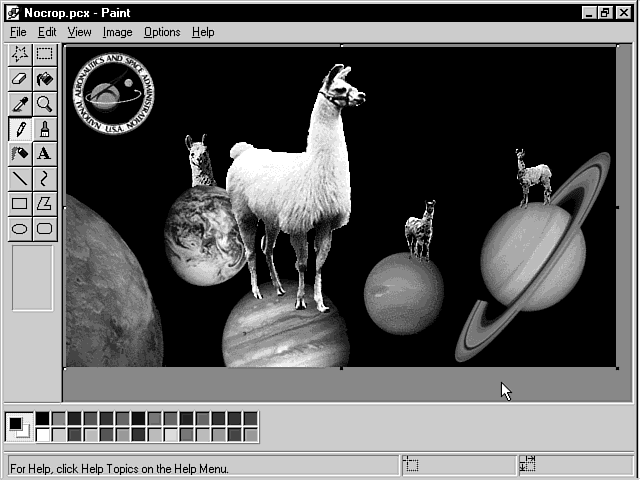Open the File menu
The image size is (640, 480).
pyautogui.click(x=18, y=32)
